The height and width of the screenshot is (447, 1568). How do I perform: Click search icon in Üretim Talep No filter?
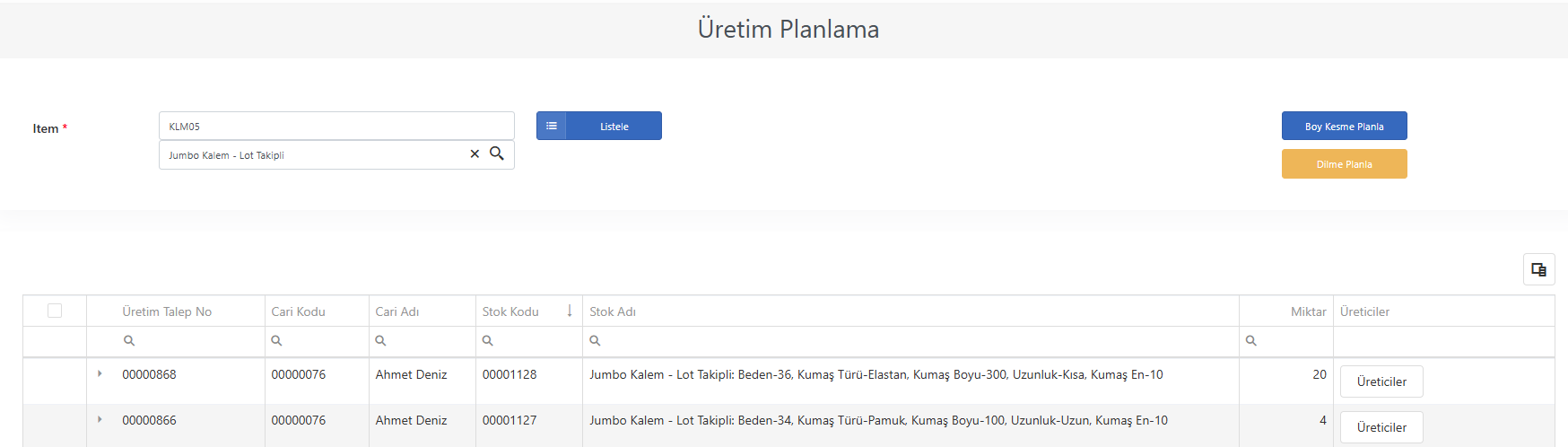[129, 341]
